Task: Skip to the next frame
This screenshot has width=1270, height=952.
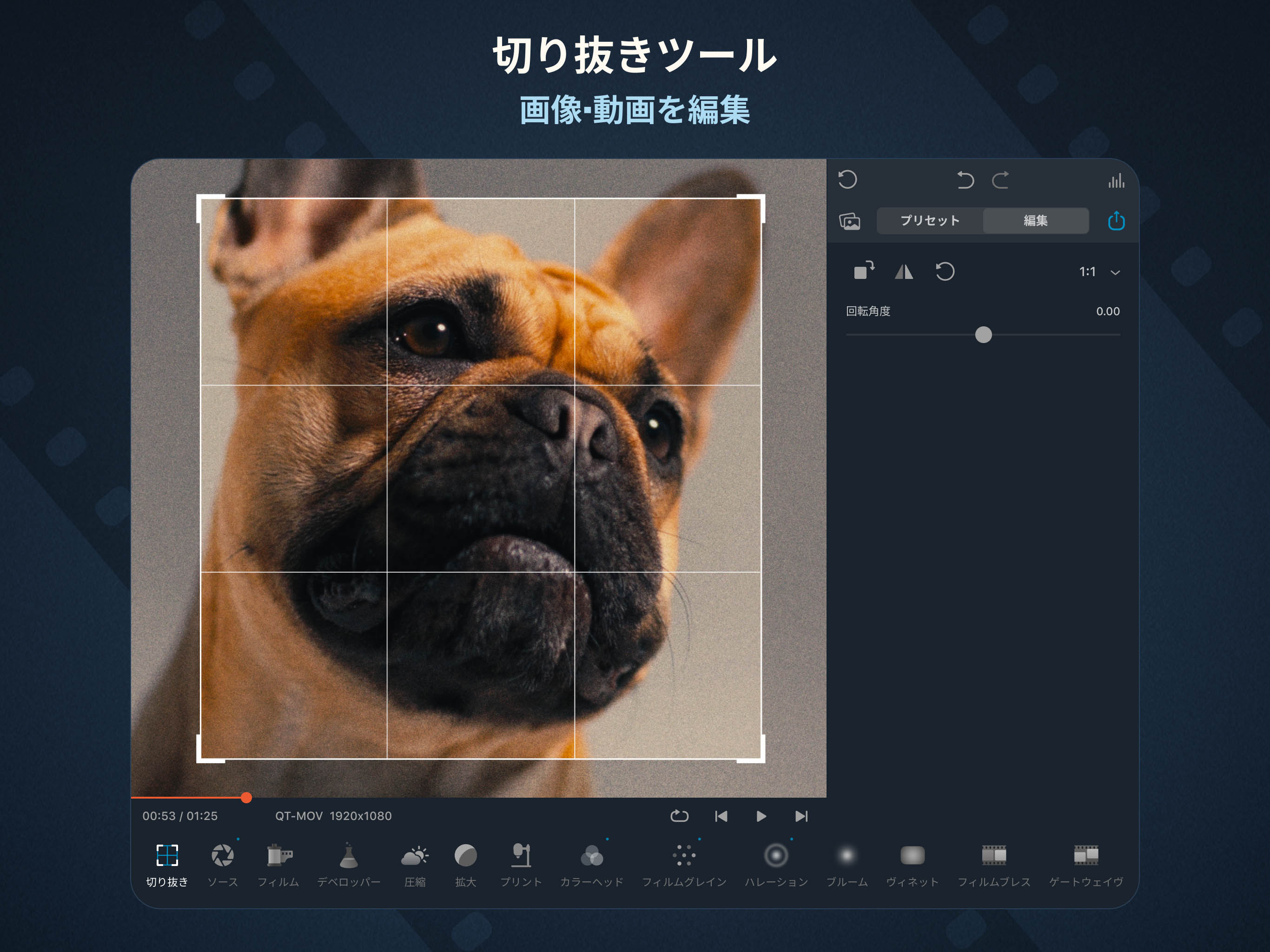Action: (801, 816)
